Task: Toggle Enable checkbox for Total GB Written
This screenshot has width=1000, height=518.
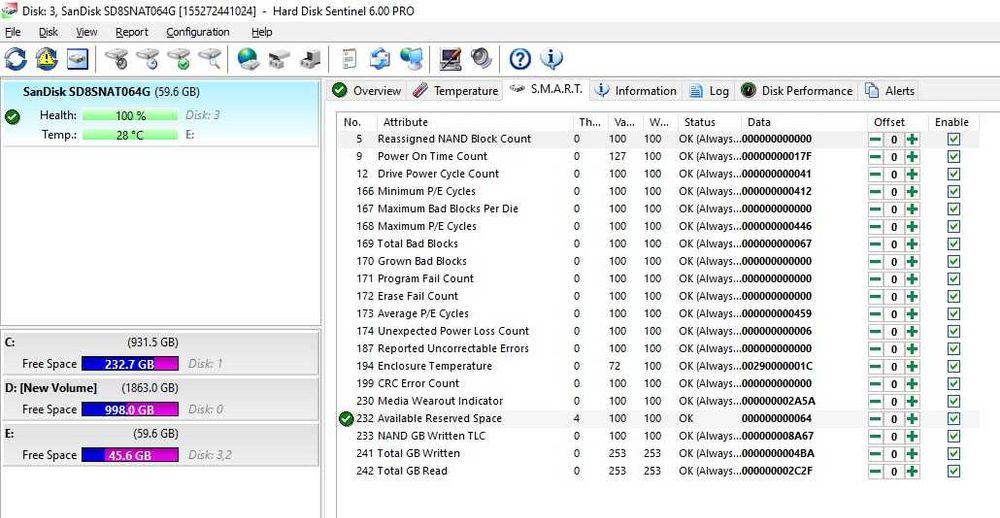Action: [x=953, y=454]
